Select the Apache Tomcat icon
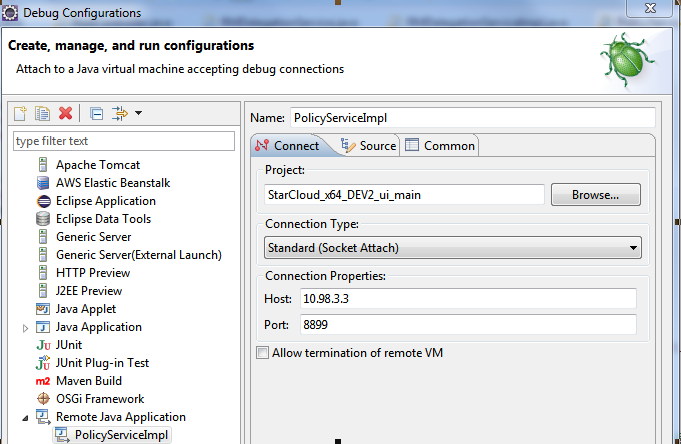This screenshot has width=681, height=444. click(x=43, y=165)
